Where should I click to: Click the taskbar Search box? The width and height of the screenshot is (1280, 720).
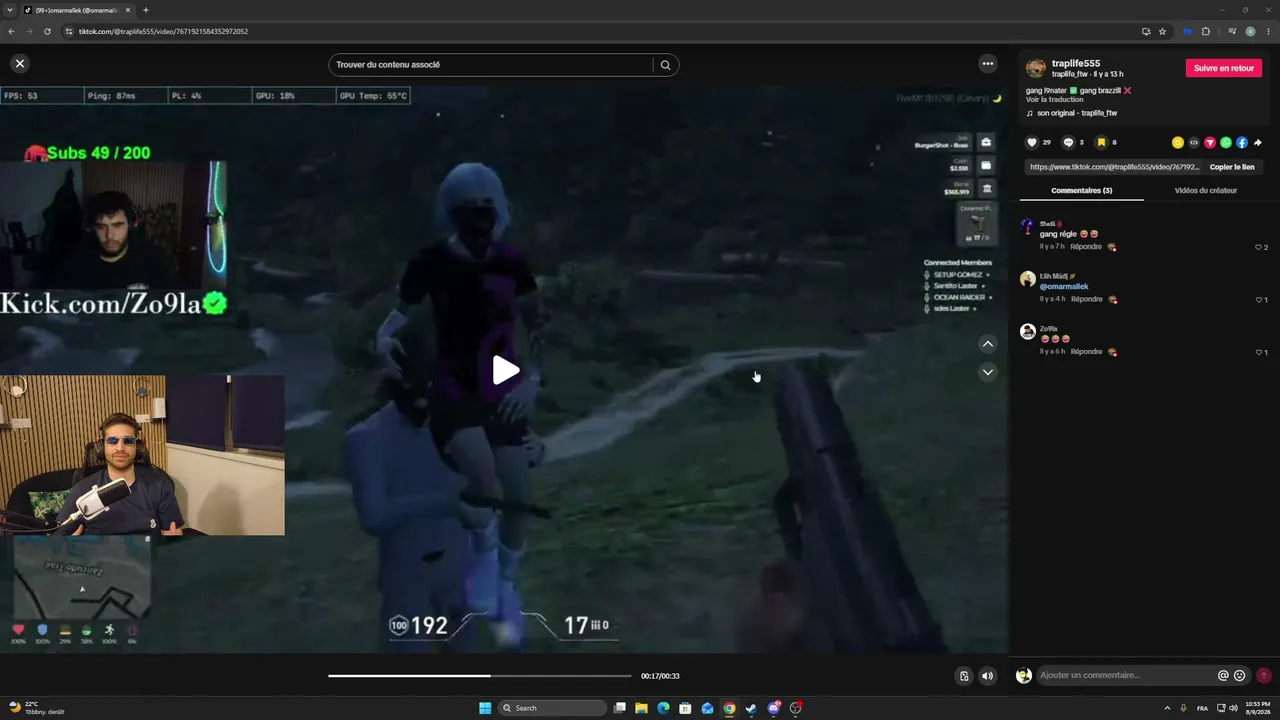click(x=552, y=708)
